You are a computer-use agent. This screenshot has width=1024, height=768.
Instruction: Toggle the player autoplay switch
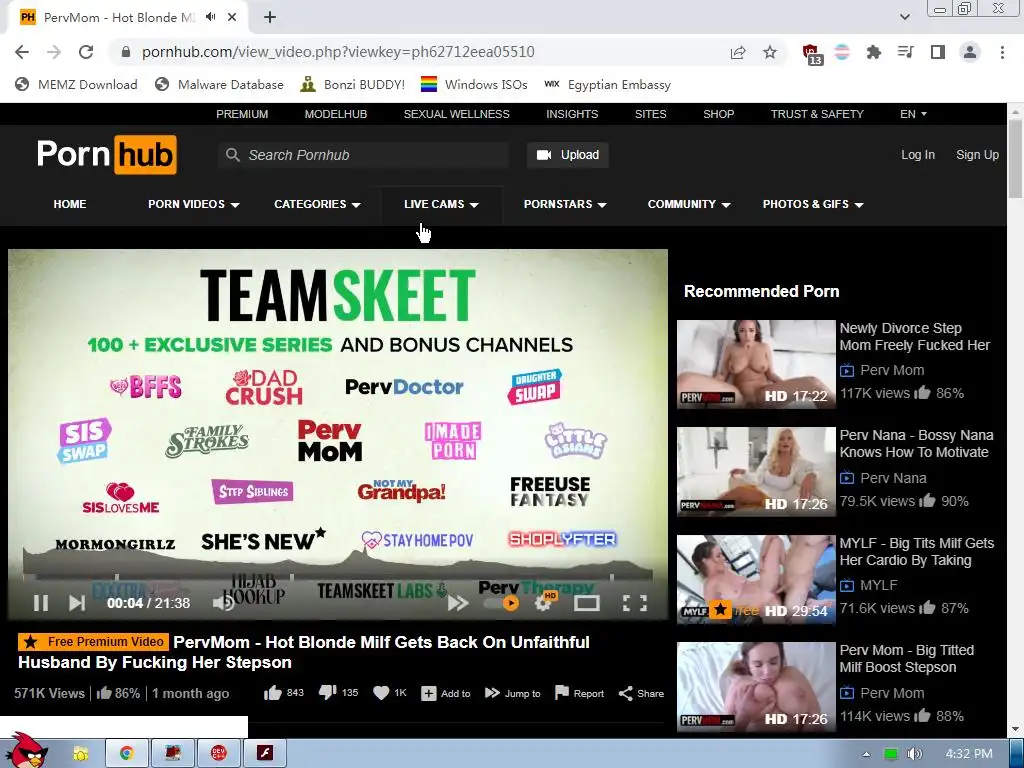click(502, 603)
